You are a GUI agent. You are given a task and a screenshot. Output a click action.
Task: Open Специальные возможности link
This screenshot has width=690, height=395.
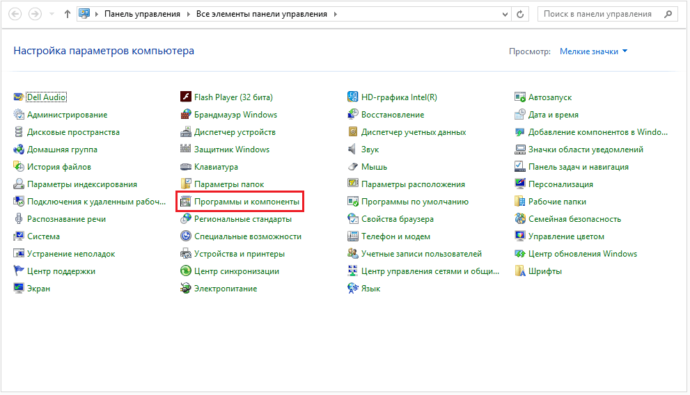[248, 236]
